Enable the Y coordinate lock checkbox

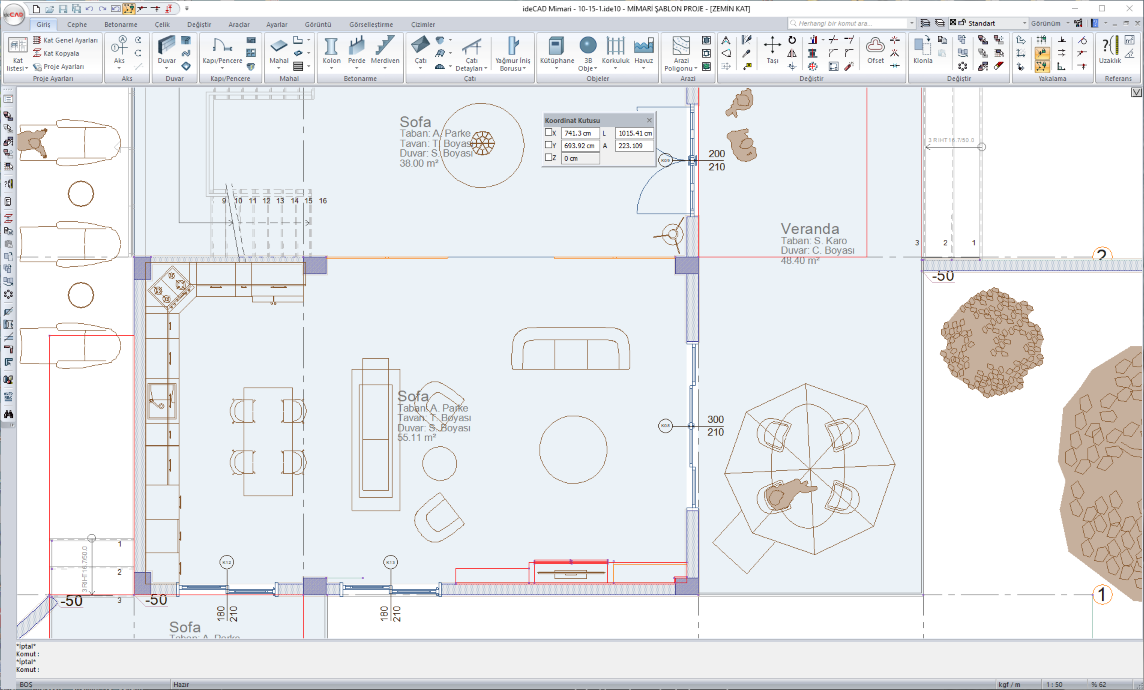click(549, 145)
